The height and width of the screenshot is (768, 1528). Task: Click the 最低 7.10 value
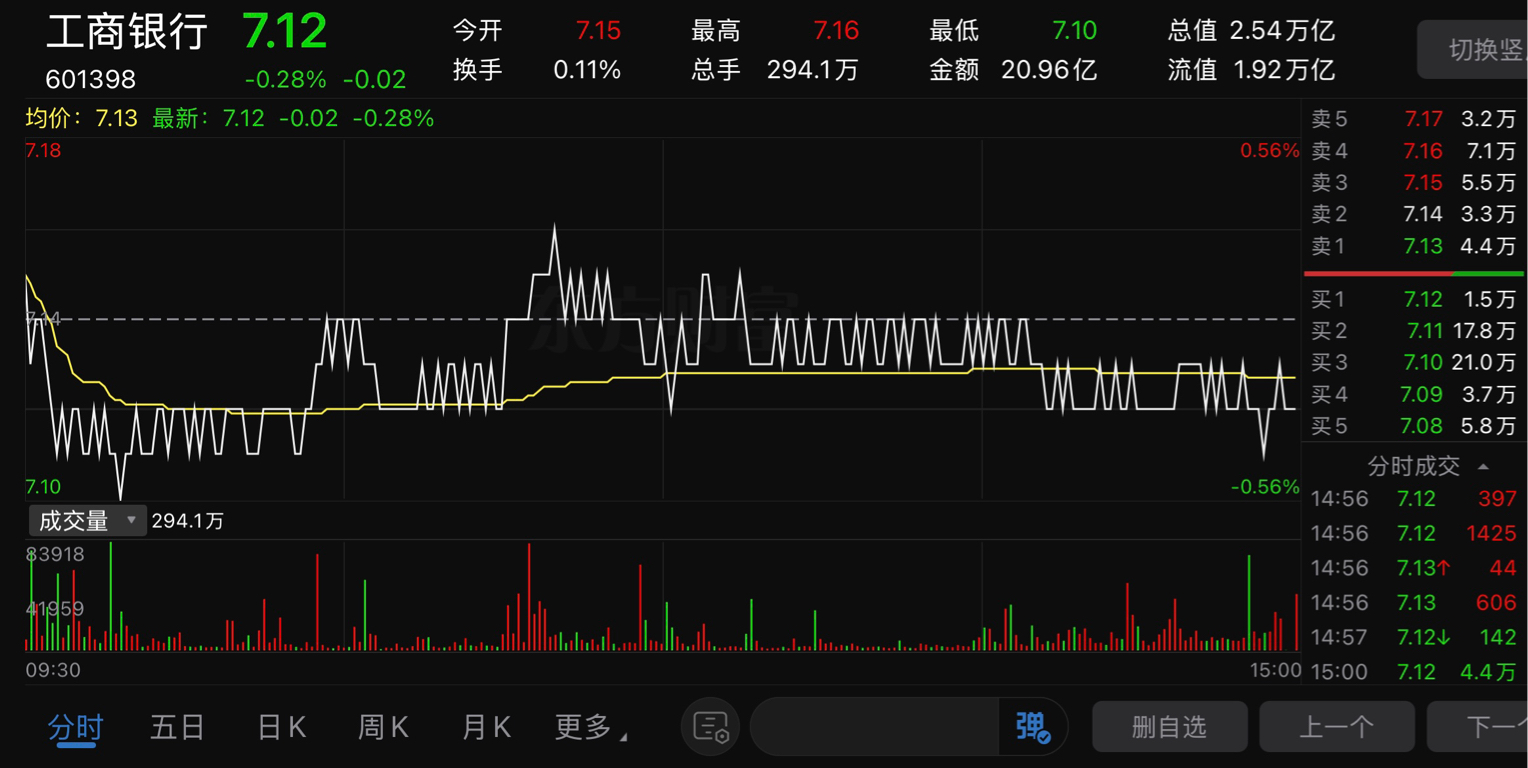coord(1074,31)
